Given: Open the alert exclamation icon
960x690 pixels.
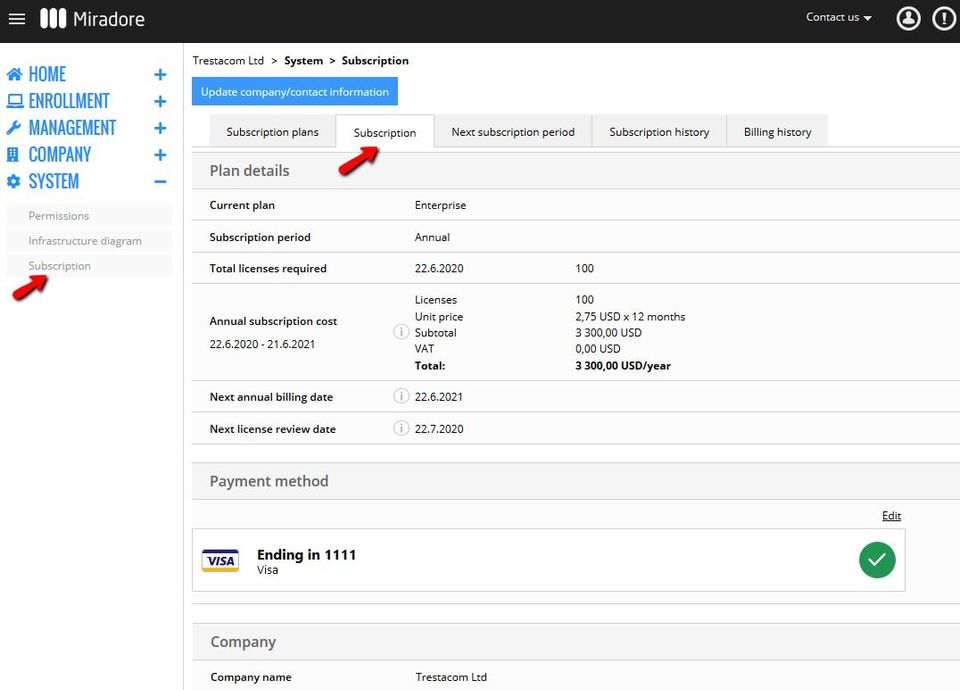Looking at the screenshot, I should (x=943, y=18).
